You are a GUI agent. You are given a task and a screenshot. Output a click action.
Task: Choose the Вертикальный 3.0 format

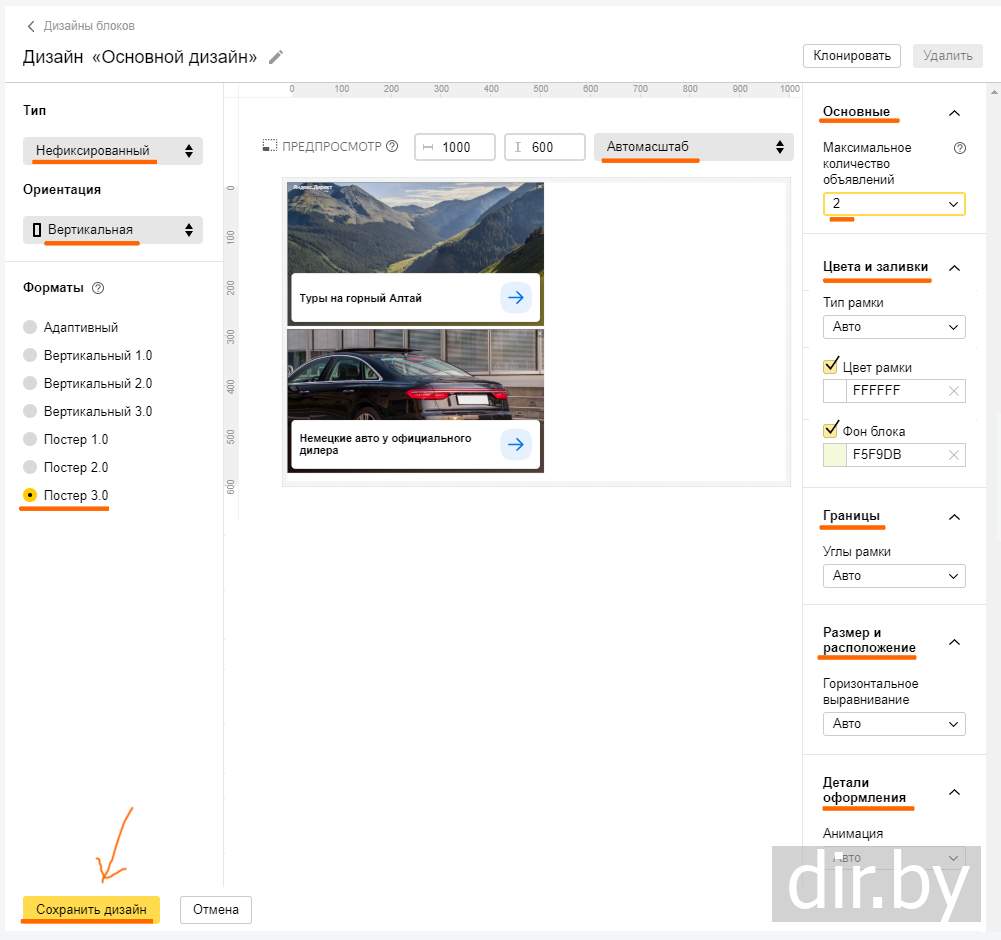coord(30,412)
